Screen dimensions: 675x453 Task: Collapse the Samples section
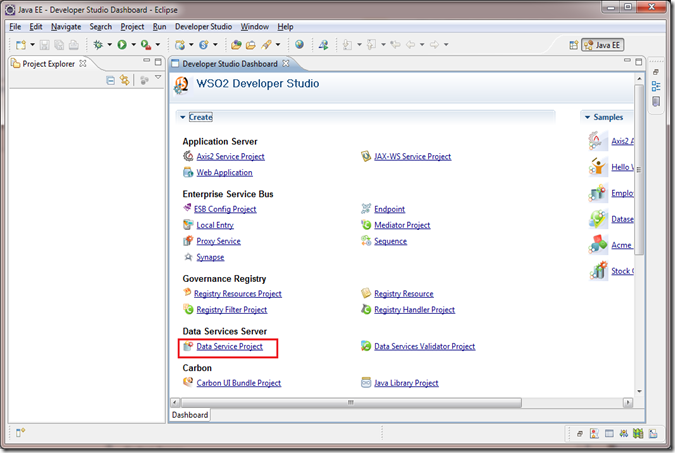587,117
